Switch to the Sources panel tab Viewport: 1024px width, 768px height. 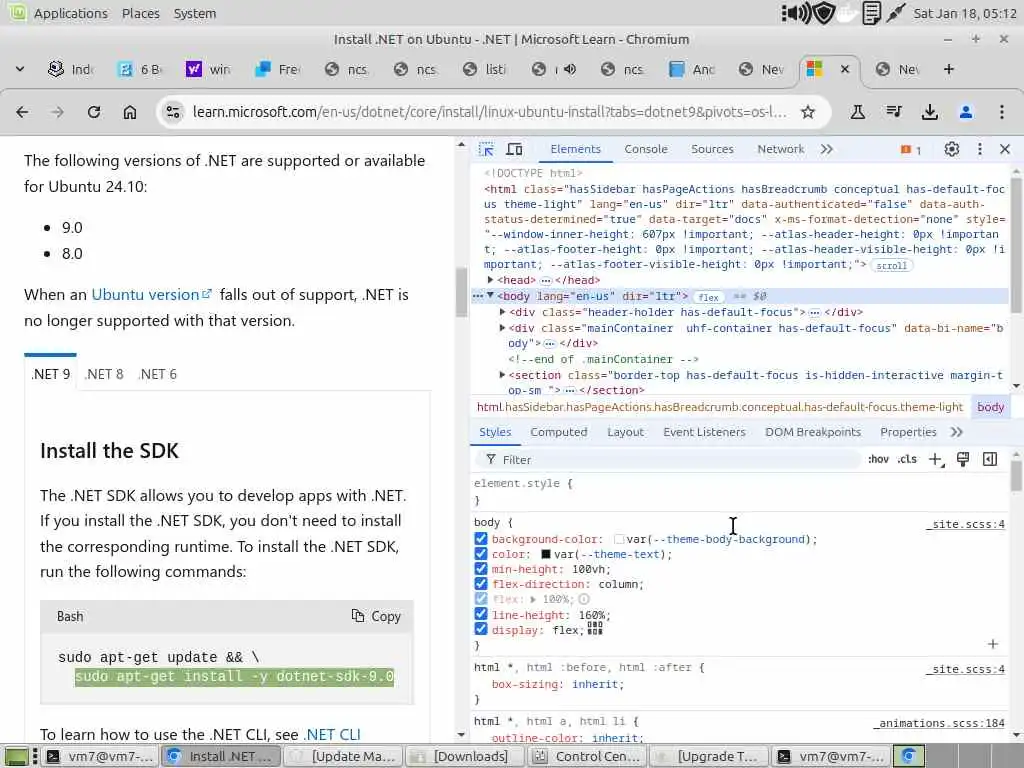tap(712, 150)
